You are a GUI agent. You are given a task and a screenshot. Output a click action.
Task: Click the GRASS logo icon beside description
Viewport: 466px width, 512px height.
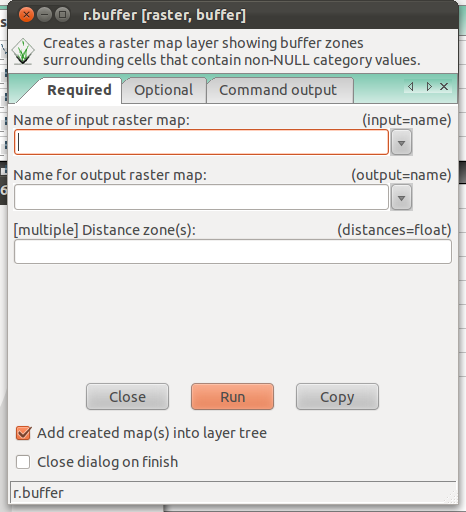[x=23, y=52]
